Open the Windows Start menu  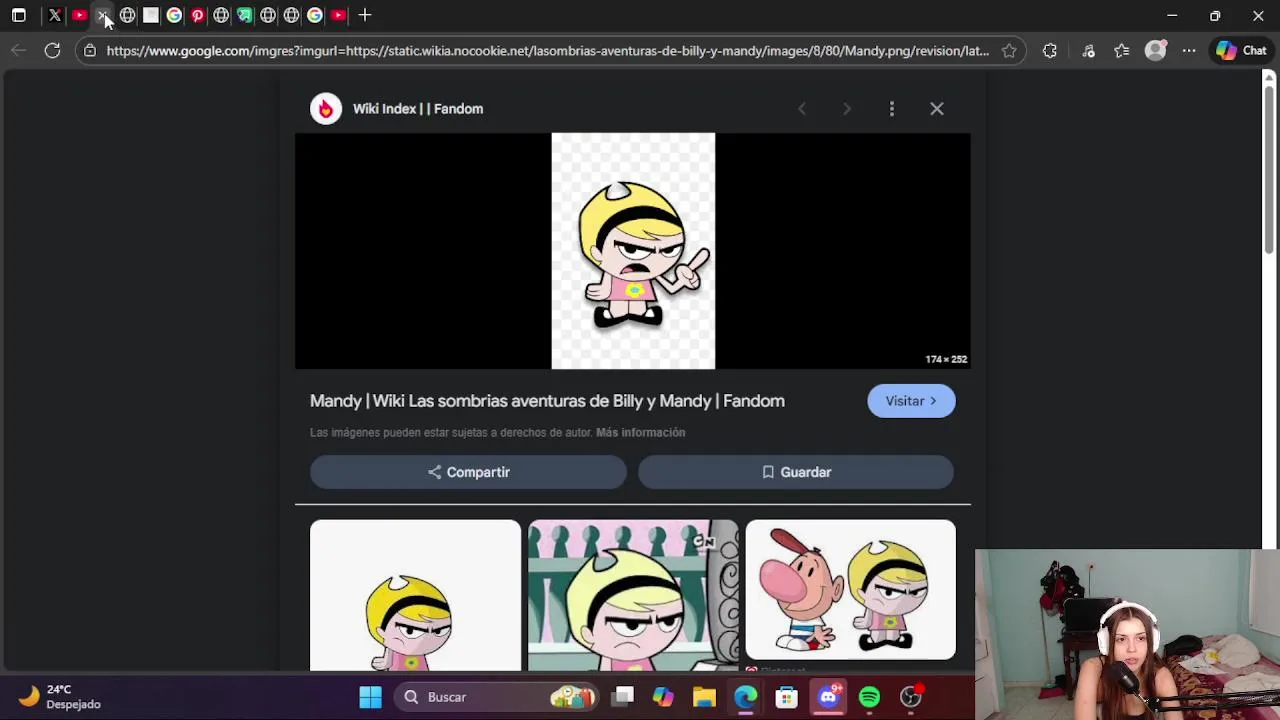(x=371, y=697)
